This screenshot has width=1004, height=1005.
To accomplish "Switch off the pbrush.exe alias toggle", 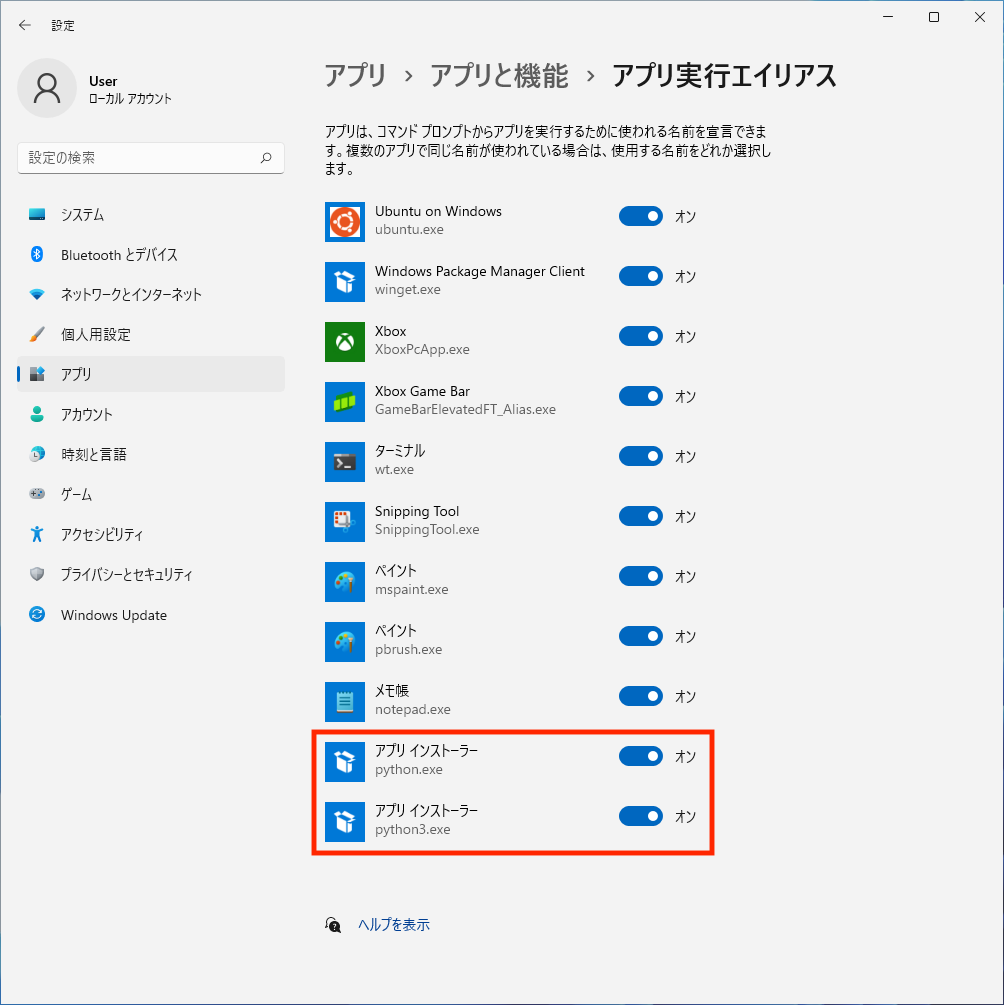I will [640, 636].
